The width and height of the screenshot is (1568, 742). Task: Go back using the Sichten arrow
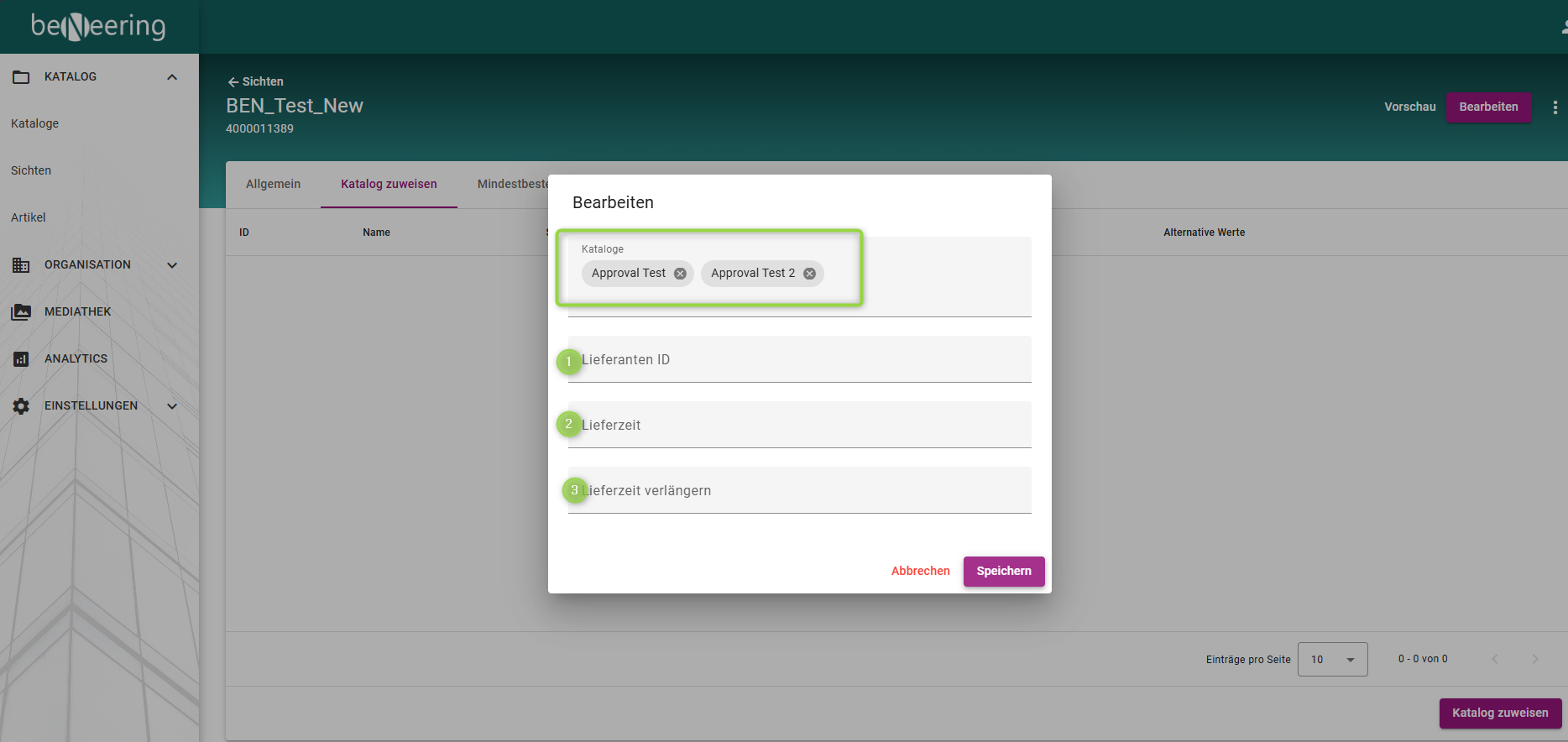pyautogui.click(x=233, y=82)
